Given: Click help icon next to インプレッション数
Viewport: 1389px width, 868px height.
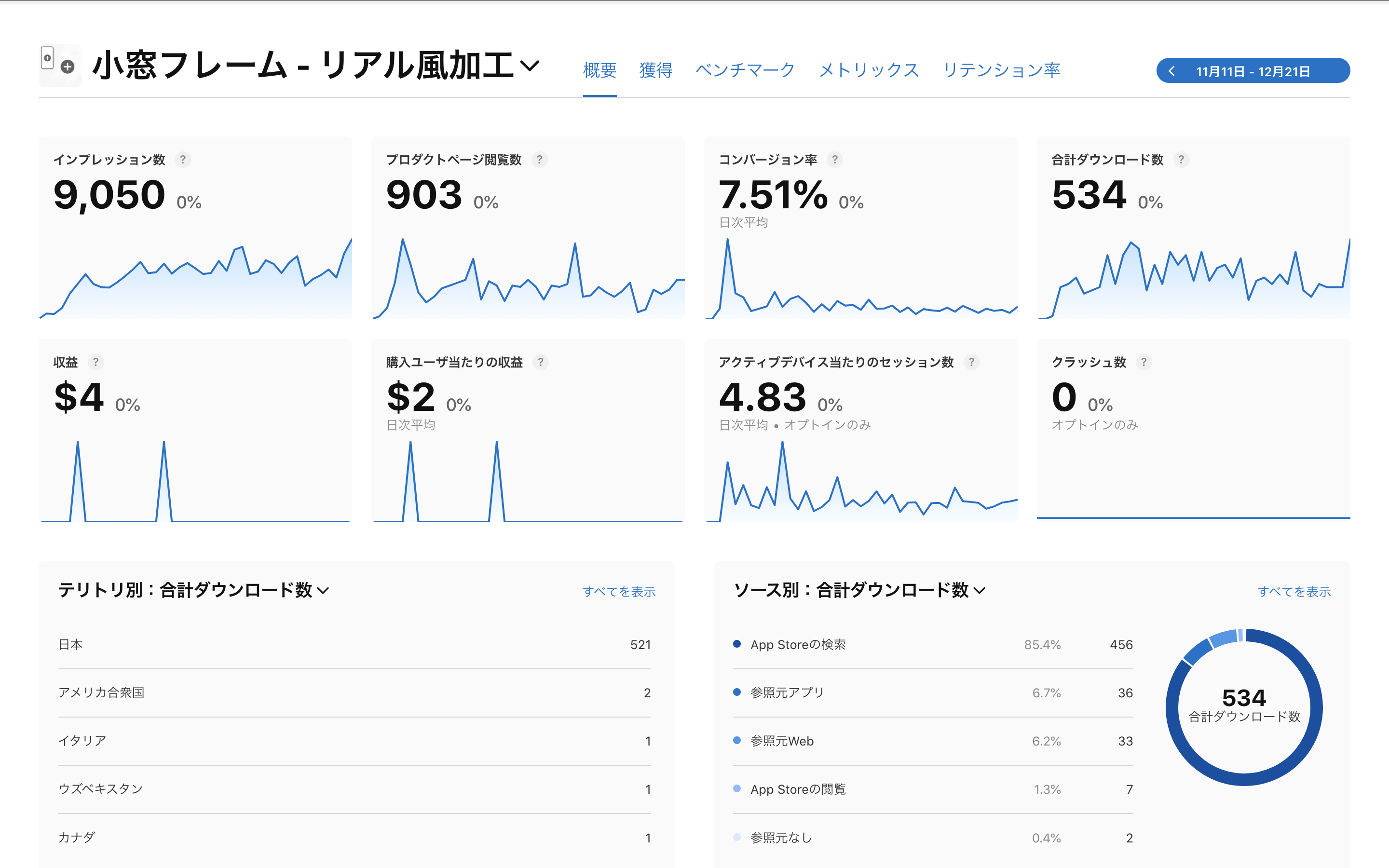Looking at the screenshot, I should [x=182, y=160].
